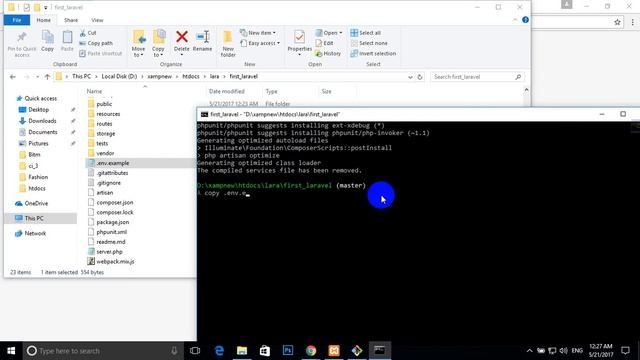Click Paste shortcut in ribbon
This screenshot has width=640, height=360.
[x=100, y=53]
